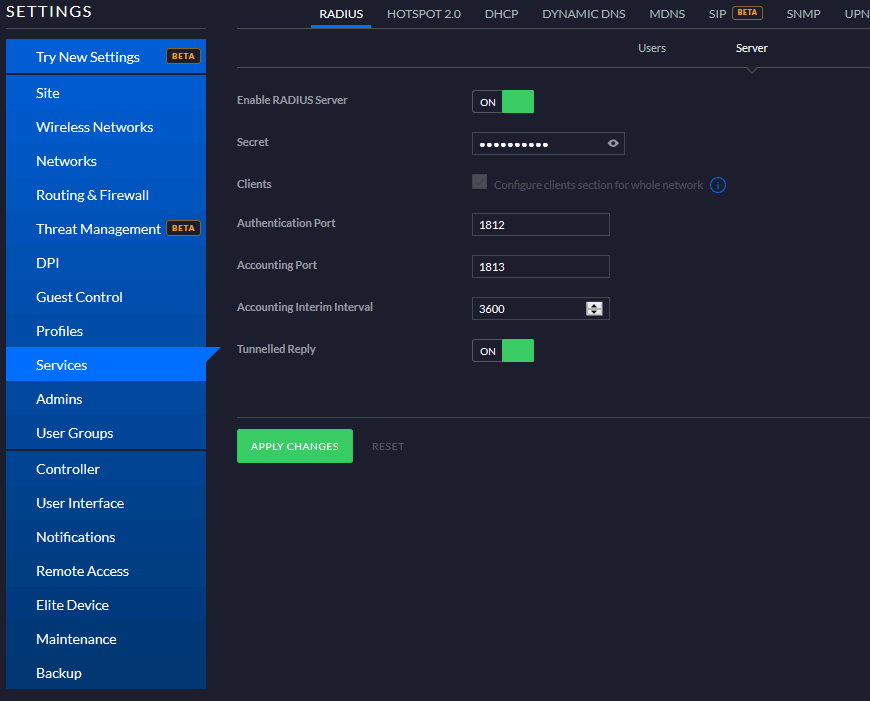Screen dimensions: 870x701
Task: Click the Apply Changes button
Action: point(295,446)
